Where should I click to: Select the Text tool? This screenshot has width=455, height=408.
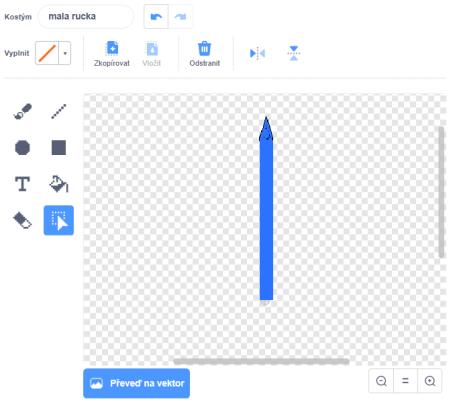point(23,184)
